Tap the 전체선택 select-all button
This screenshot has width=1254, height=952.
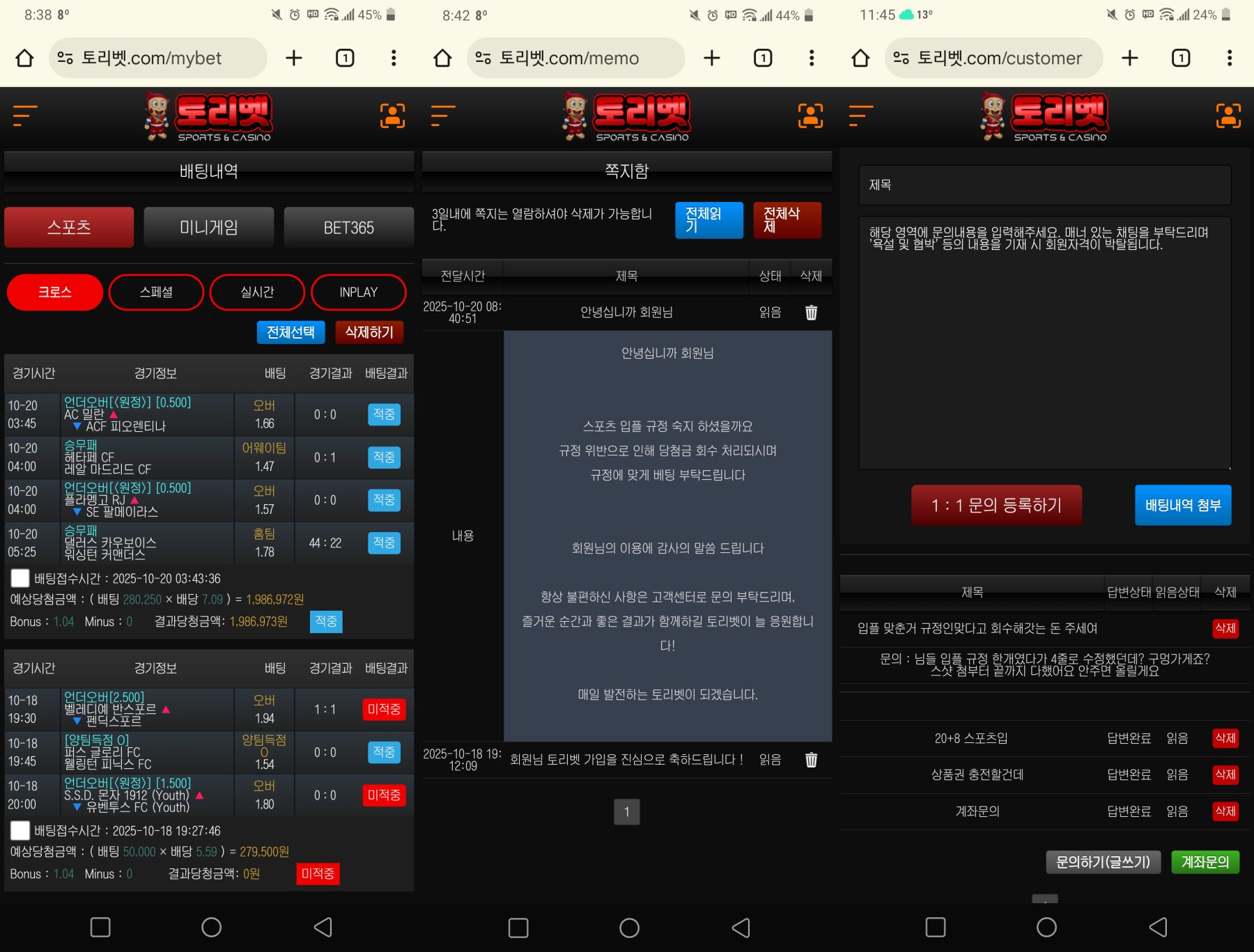coord(291,332)
